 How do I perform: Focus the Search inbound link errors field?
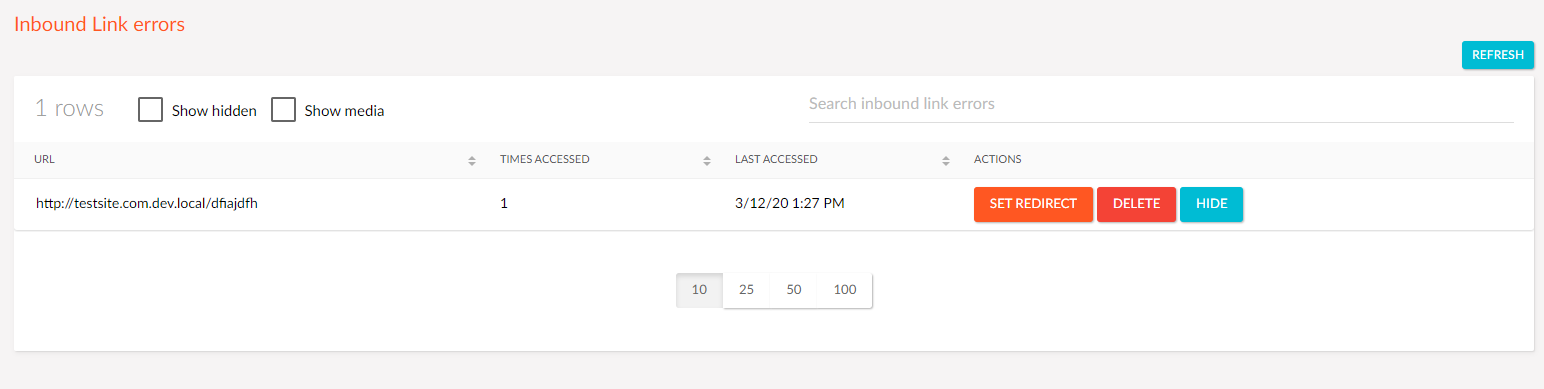tap(1161, 104)
